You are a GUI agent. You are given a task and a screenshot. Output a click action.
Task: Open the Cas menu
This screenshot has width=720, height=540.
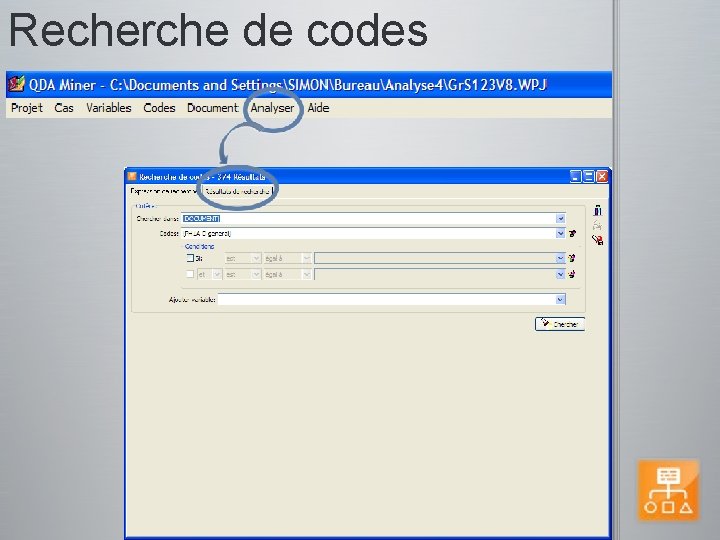coord(64,108)
